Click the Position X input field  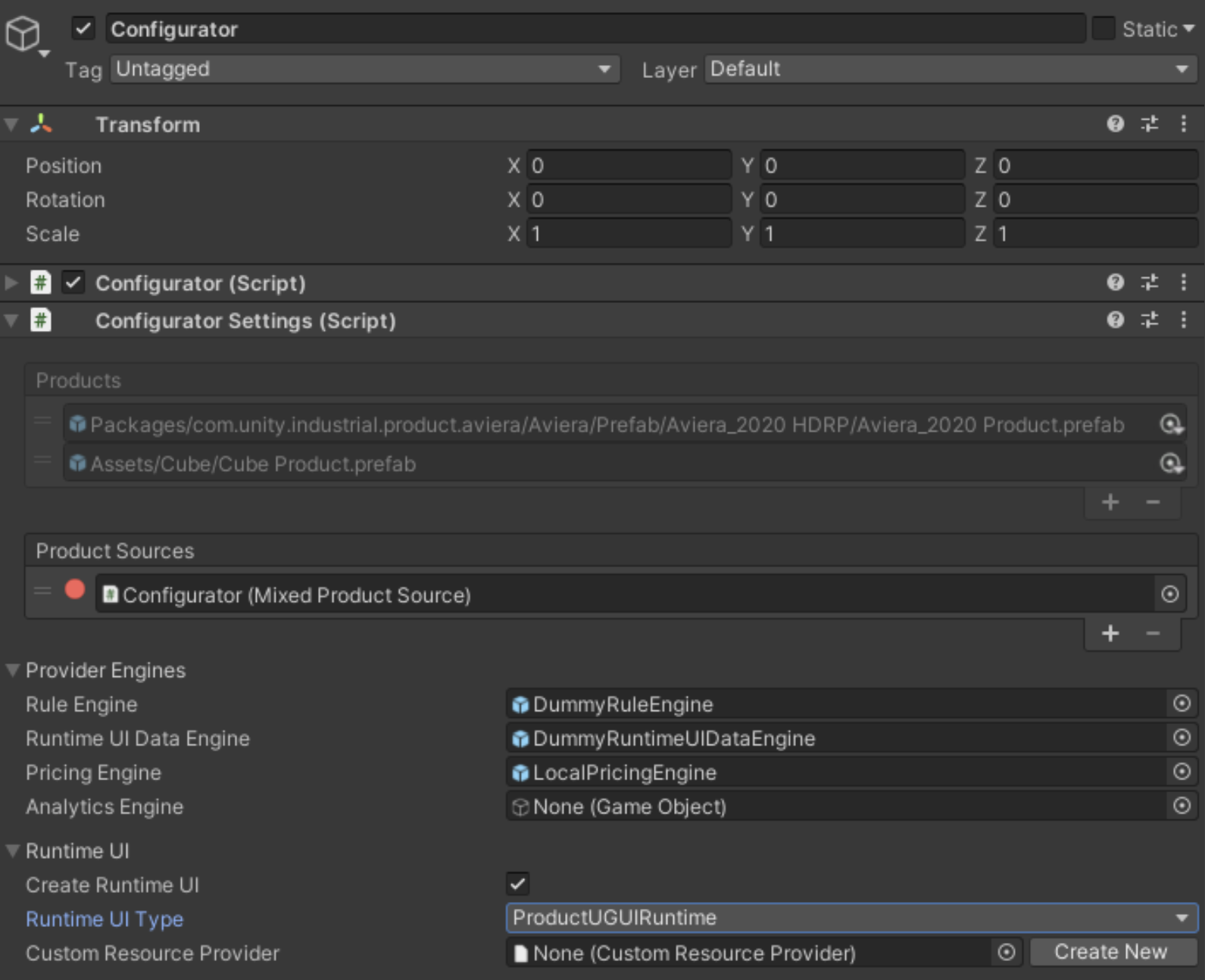629,165
